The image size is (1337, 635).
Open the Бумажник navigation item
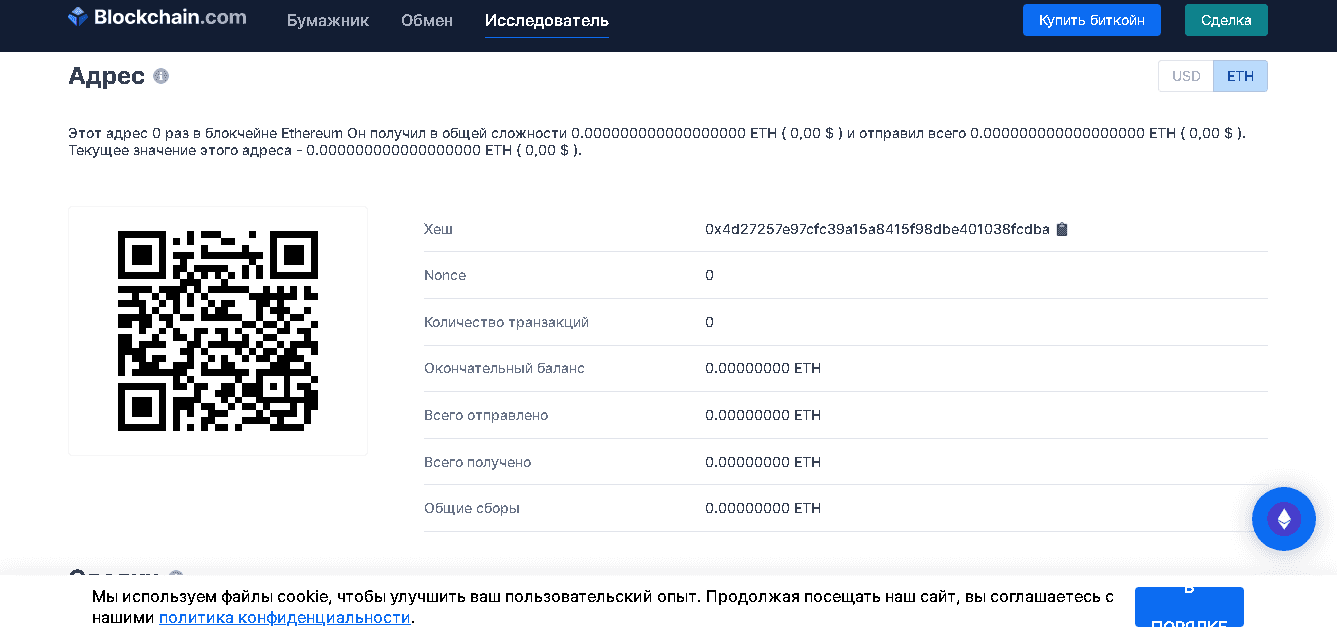pos(327,20)
